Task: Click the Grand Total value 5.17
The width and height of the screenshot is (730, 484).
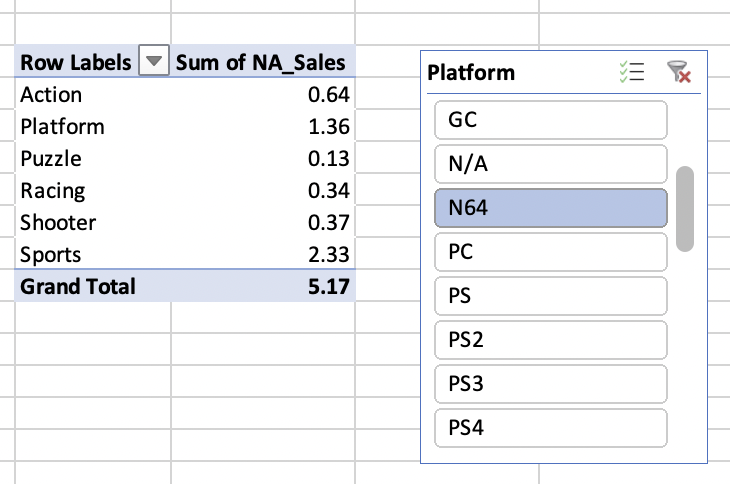Action: pyautogui.click(x=328, y=286)
